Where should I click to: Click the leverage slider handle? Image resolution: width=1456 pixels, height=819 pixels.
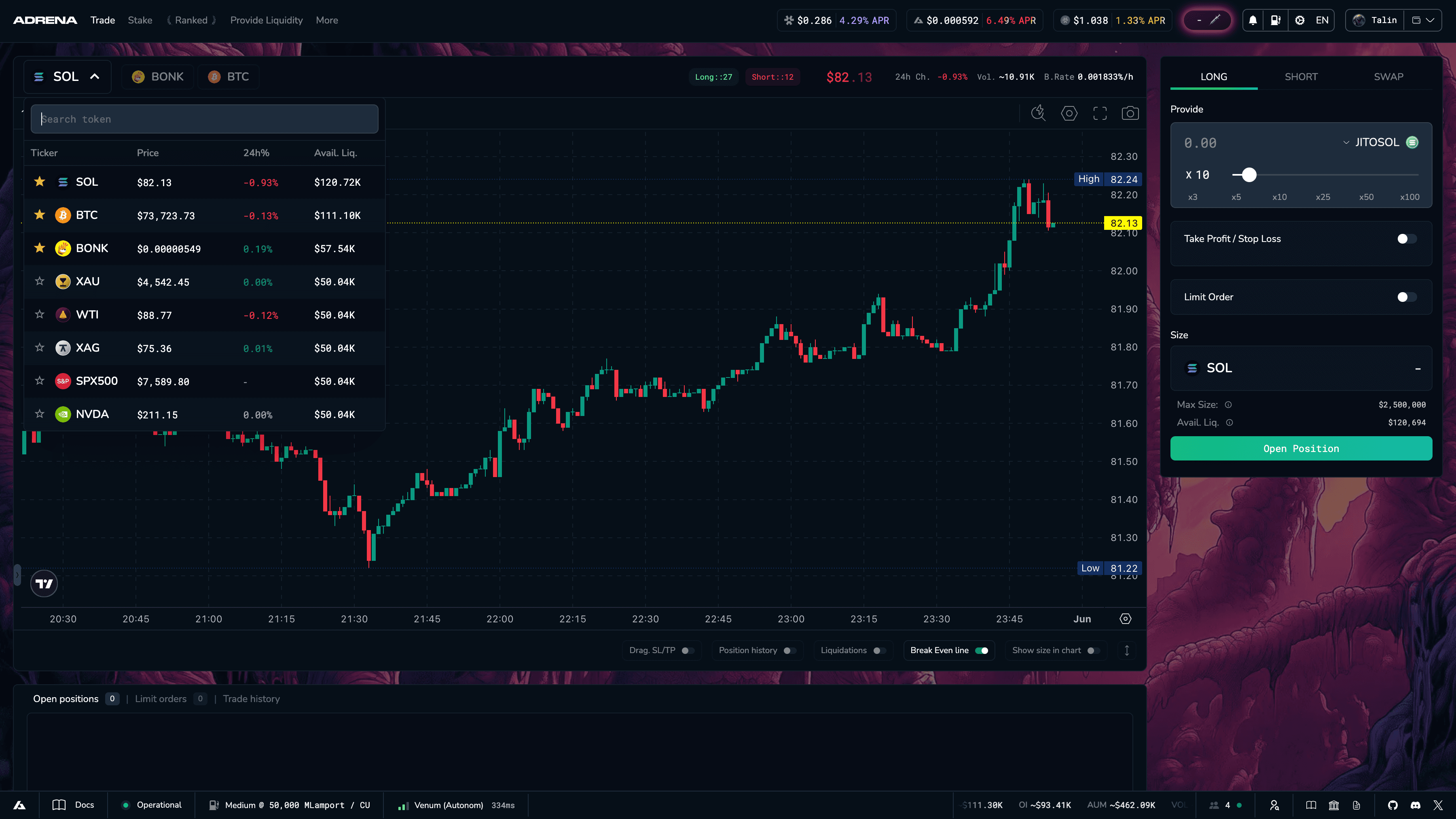pos(1249,175)
